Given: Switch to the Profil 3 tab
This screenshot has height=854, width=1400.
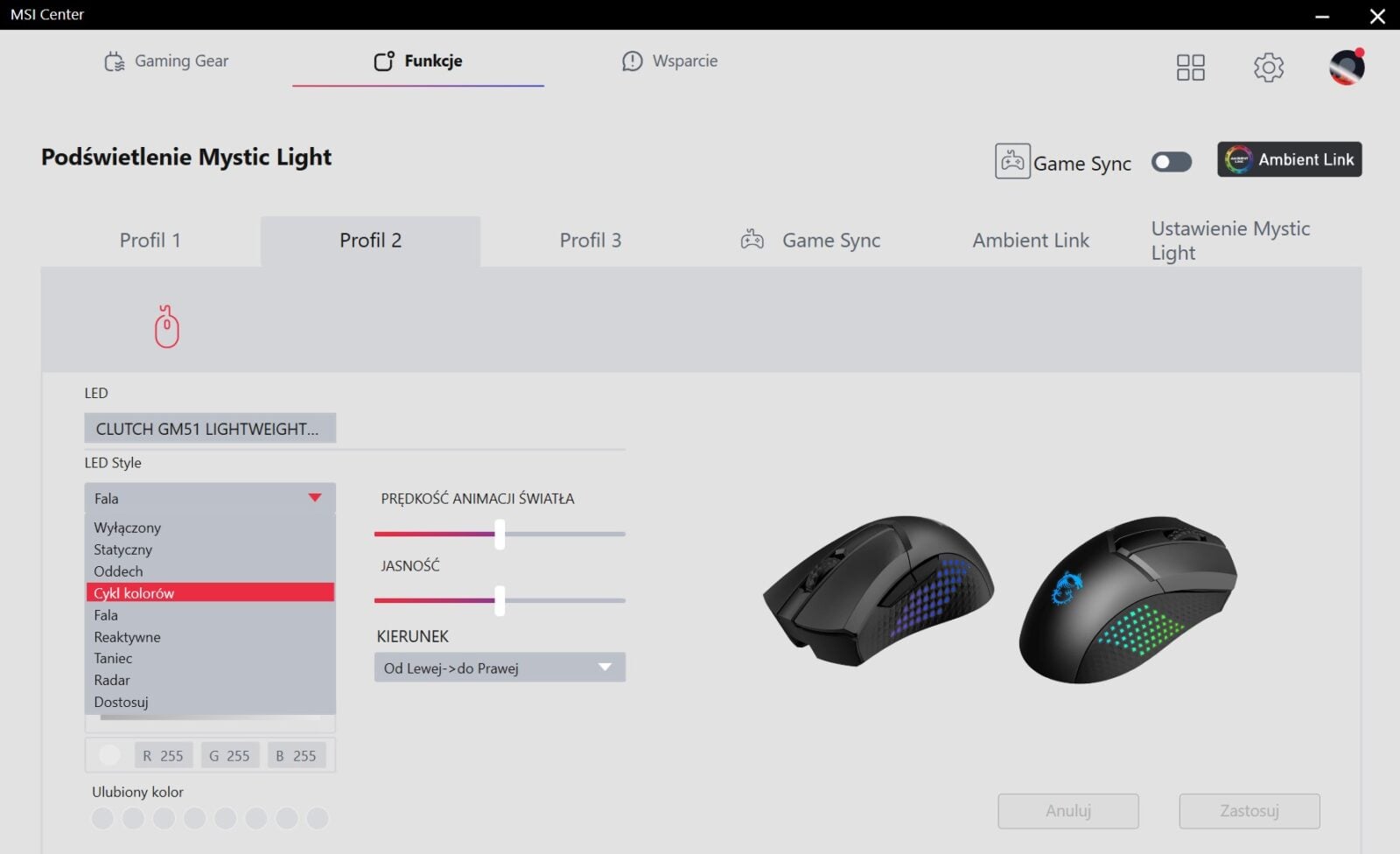Looking at the screenshot, I should click(x=591, y=241).
